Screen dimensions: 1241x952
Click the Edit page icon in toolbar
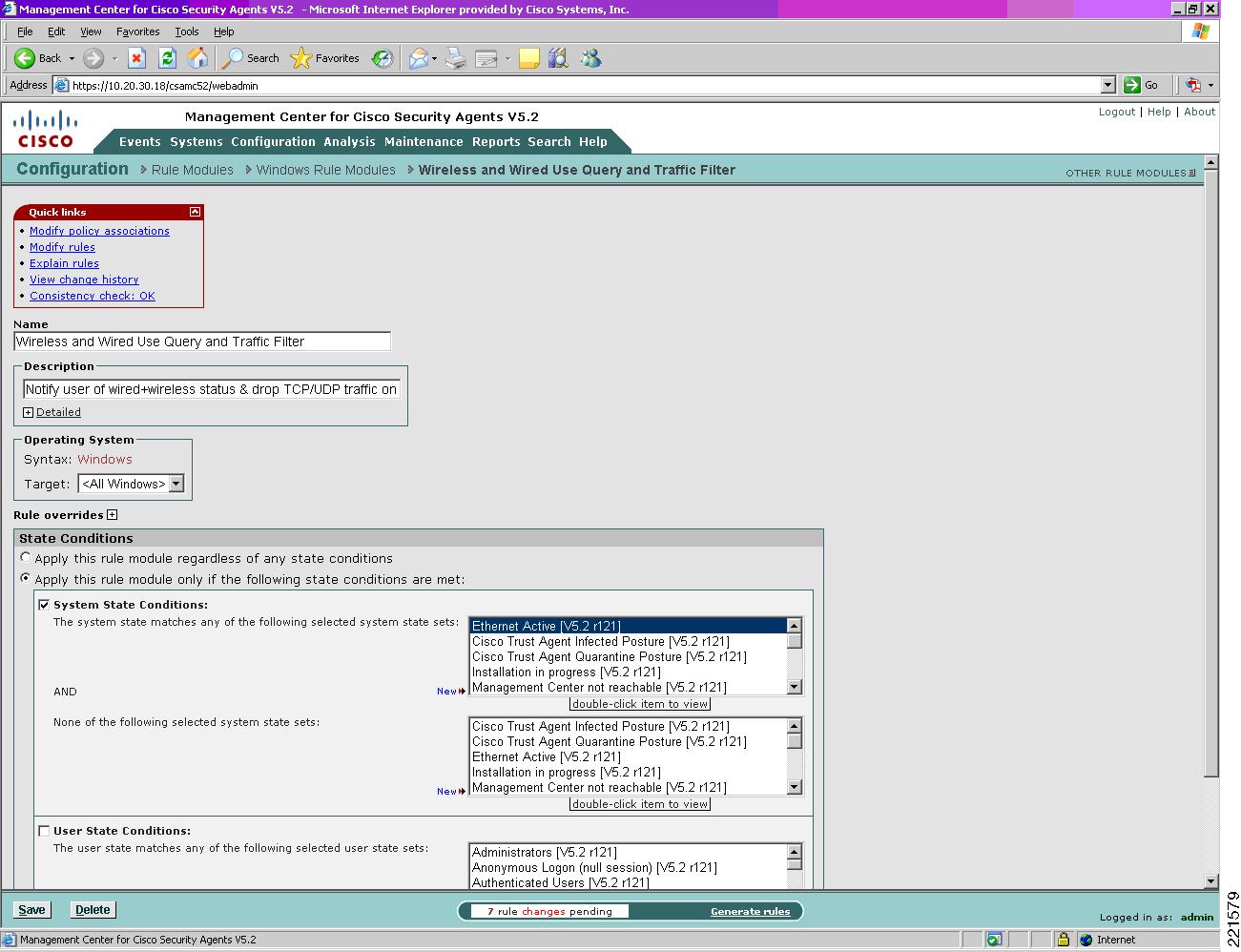point(486,59)
